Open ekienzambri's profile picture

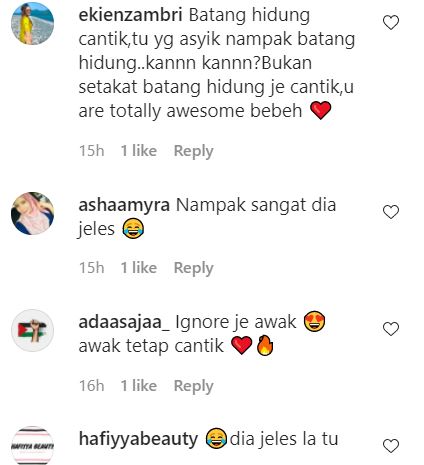[x=32, y=23]
